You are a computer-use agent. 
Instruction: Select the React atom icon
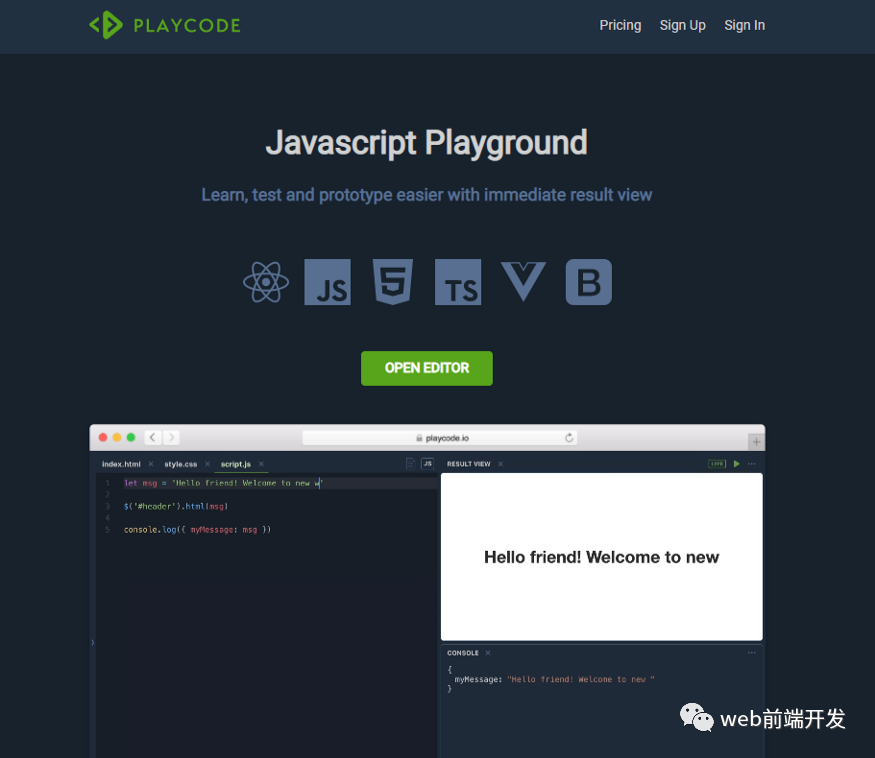point(266,282)
